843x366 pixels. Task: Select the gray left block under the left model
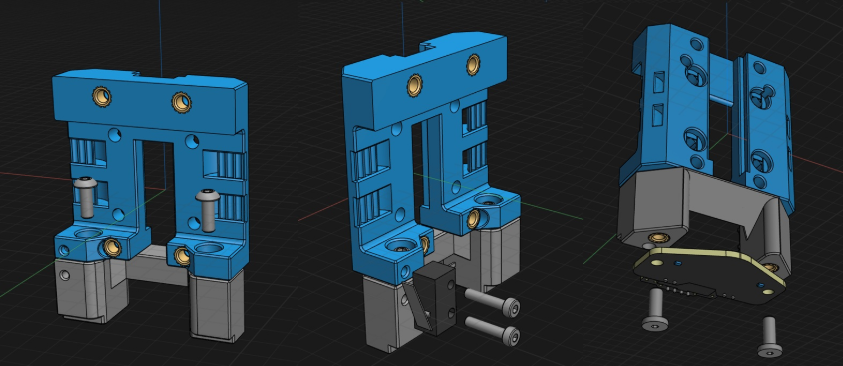click(91, 290)
